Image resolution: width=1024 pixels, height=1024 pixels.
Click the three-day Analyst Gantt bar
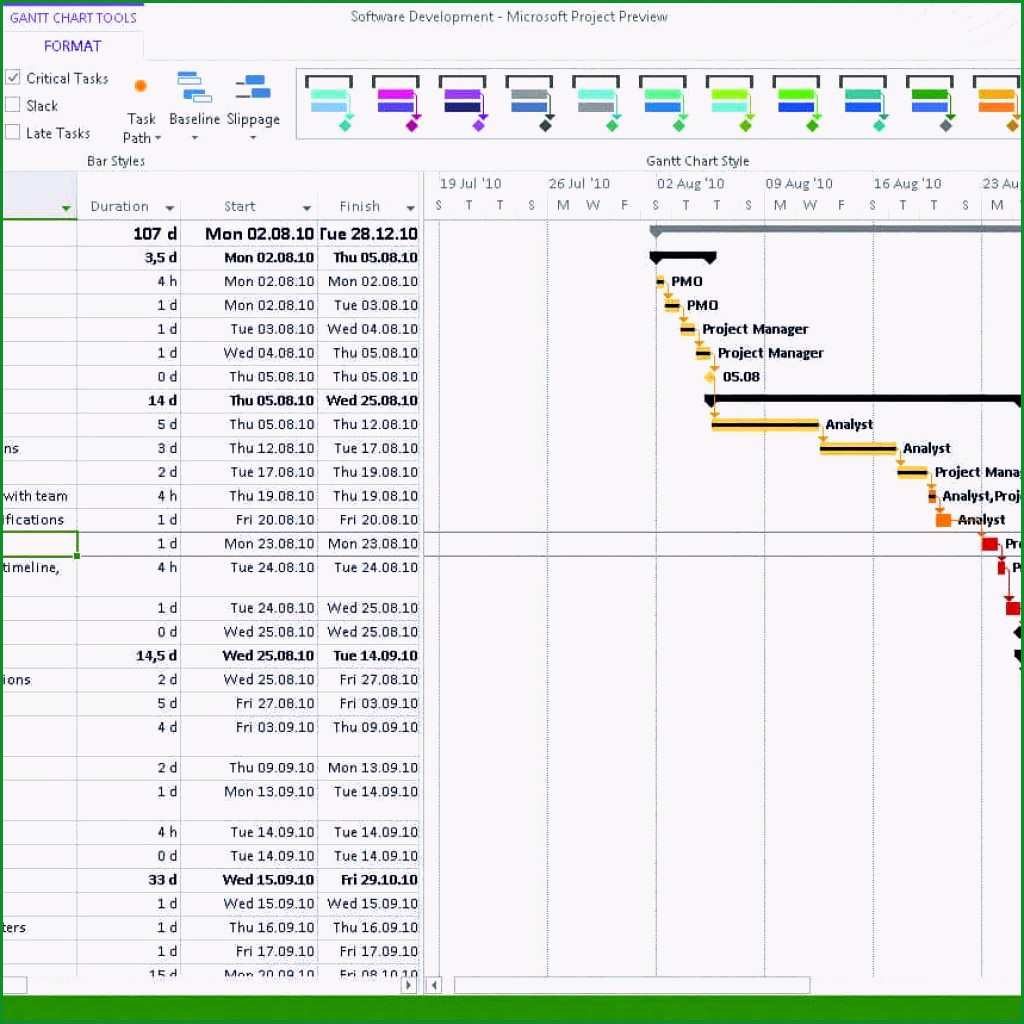click(x=858, y=448)
